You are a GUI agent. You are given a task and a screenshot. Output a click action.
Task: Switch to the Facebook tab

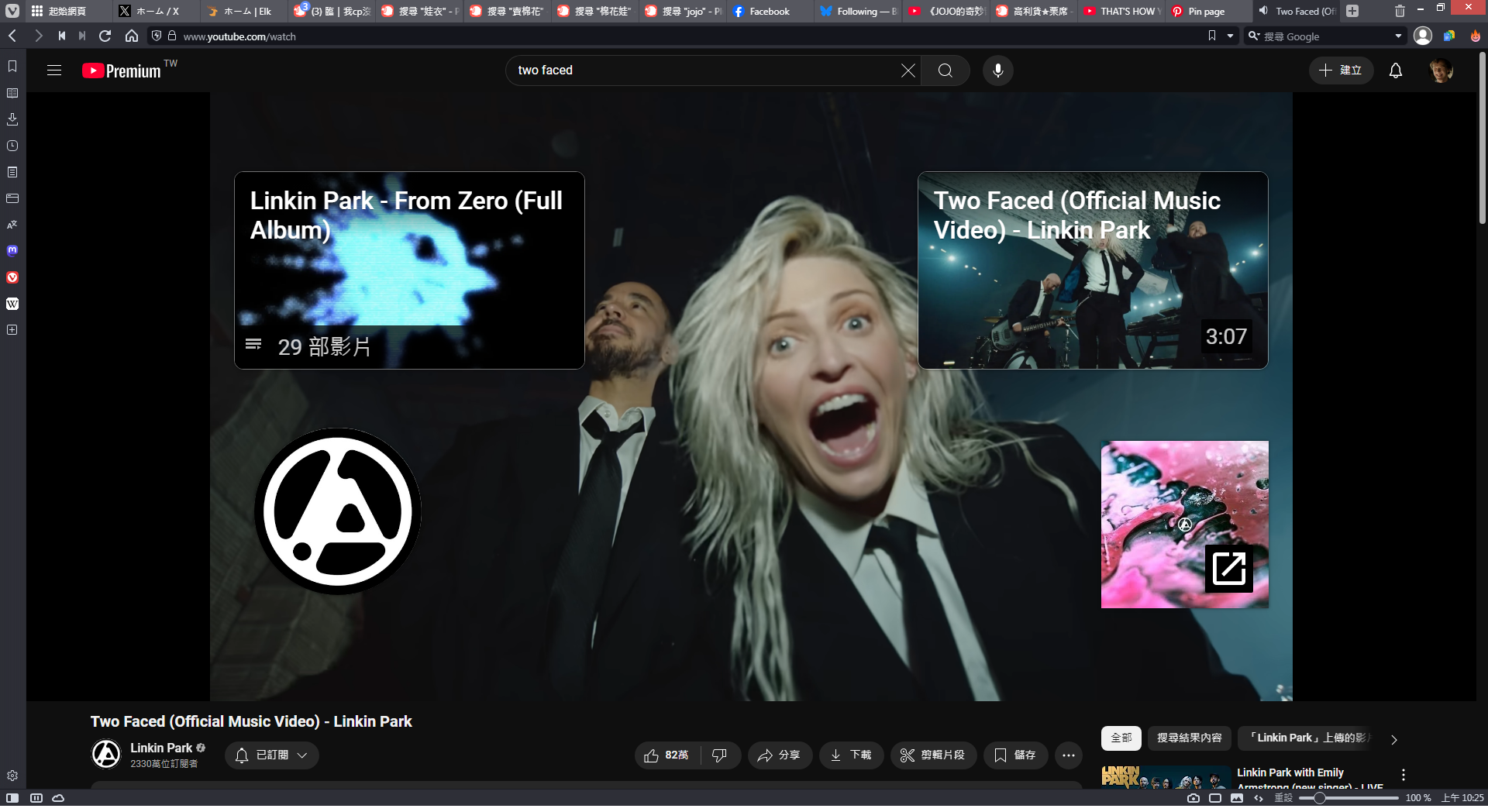(769, 11)
